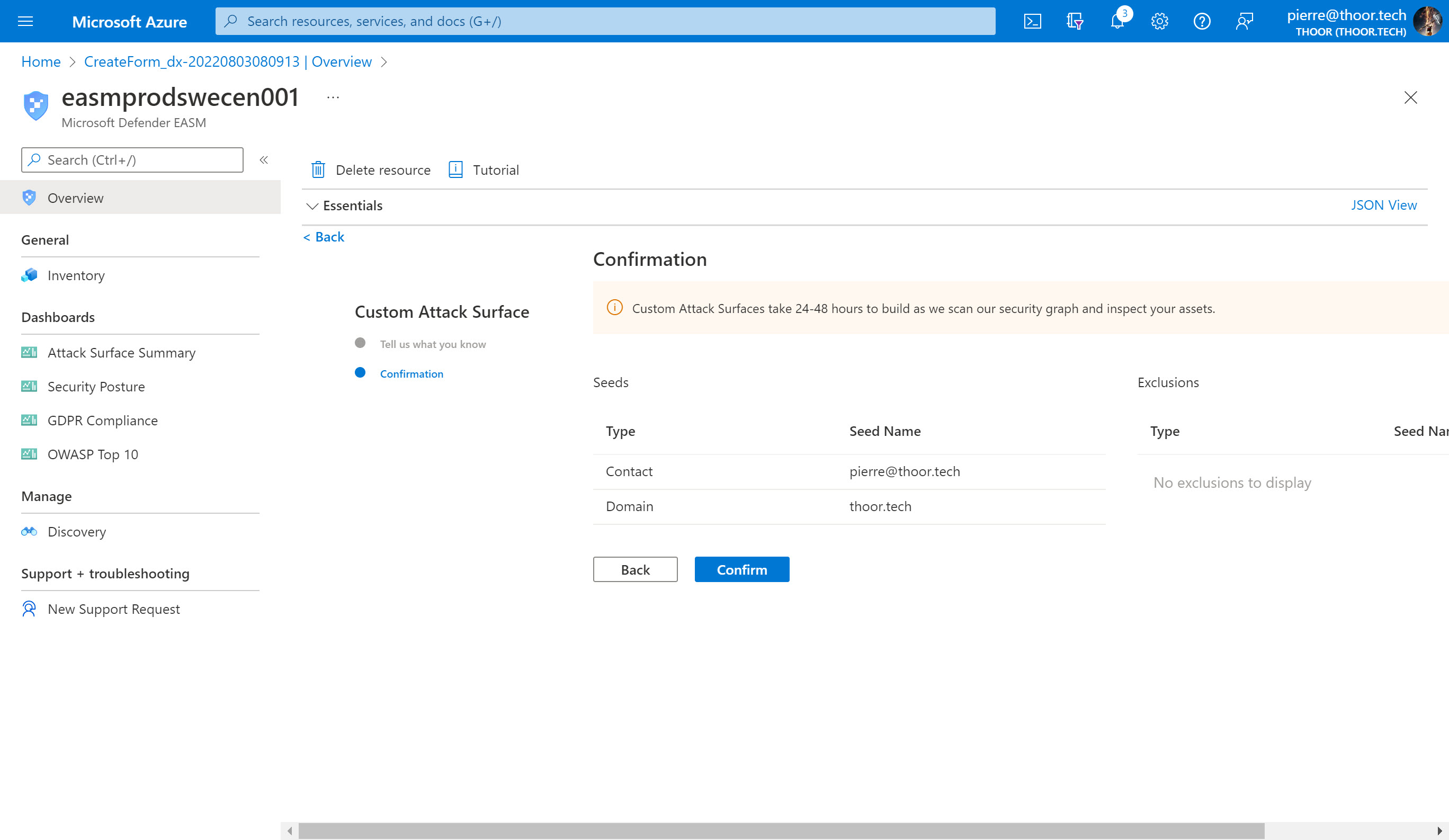This screenshot has width=1449, height=840.
Task: Open OWASP Top 10 dashboard
Action: coord(93,454)
